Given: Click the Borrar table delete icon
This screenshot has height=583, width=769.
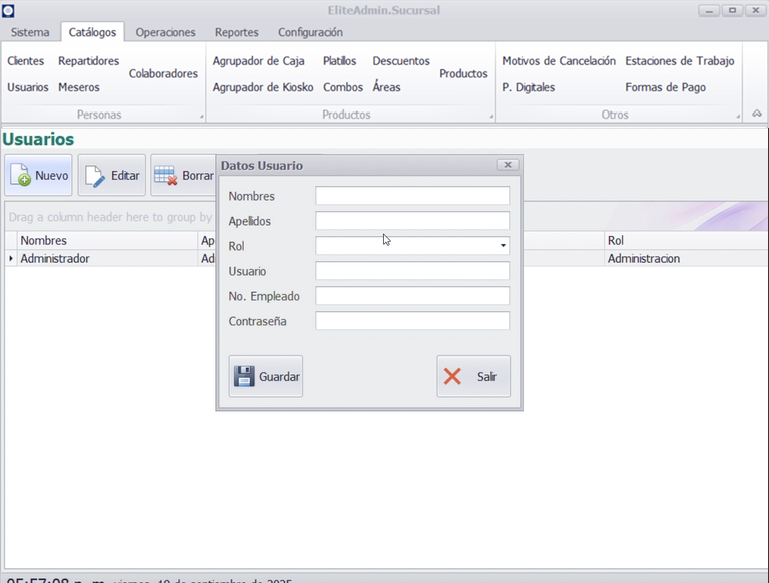Looking at the screenshot, I should point(166,176).
